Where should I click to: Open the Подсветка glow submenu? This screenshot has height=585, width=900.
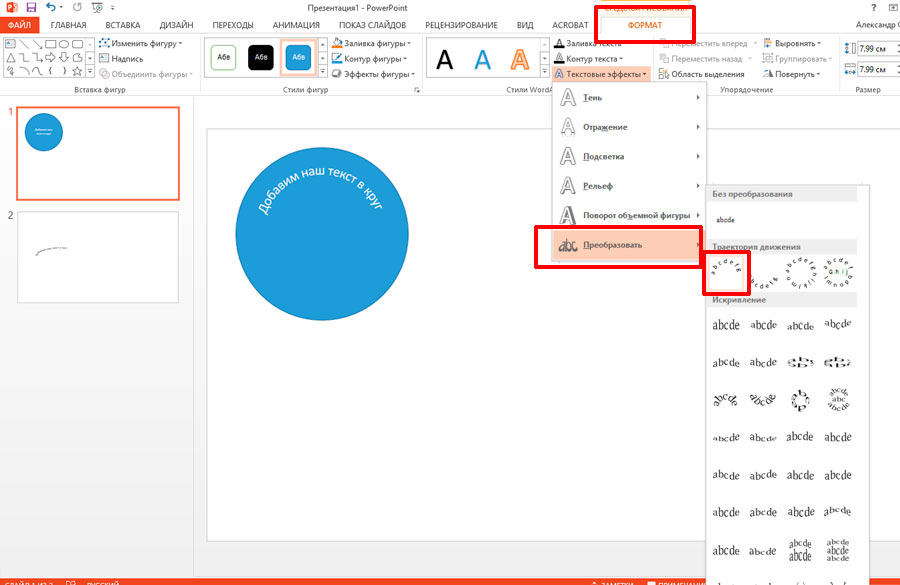[x=629, y=156]
